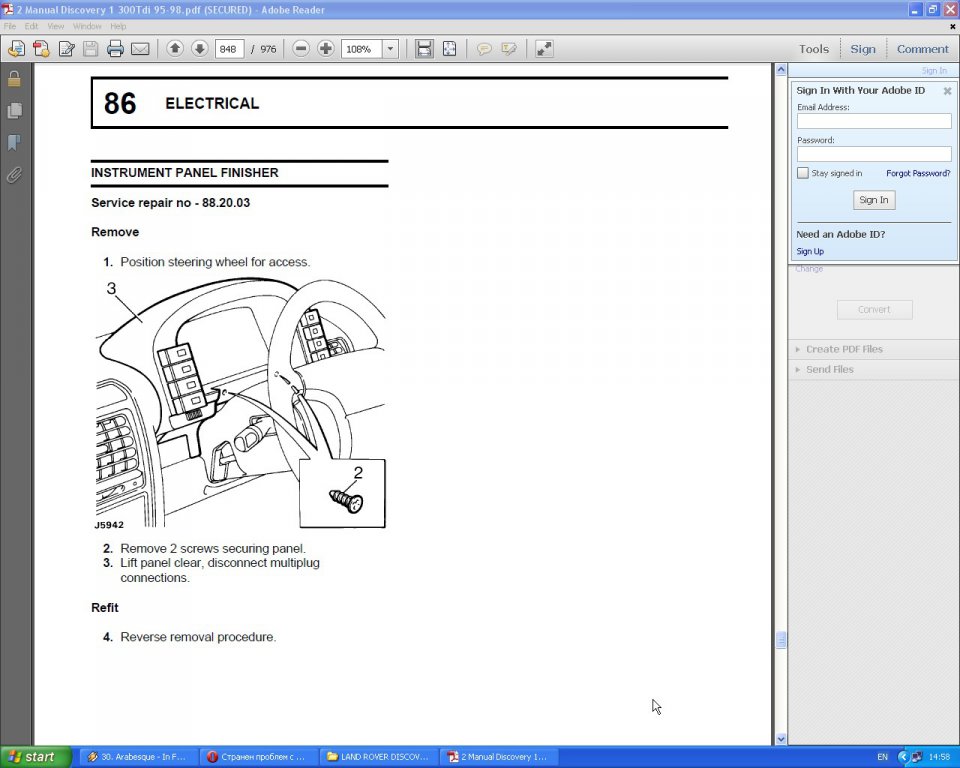Viewport: 960px width, 768px height.
Task: Open the Tools pane tab
Action: pyautogui.click(x=813, y=49)
